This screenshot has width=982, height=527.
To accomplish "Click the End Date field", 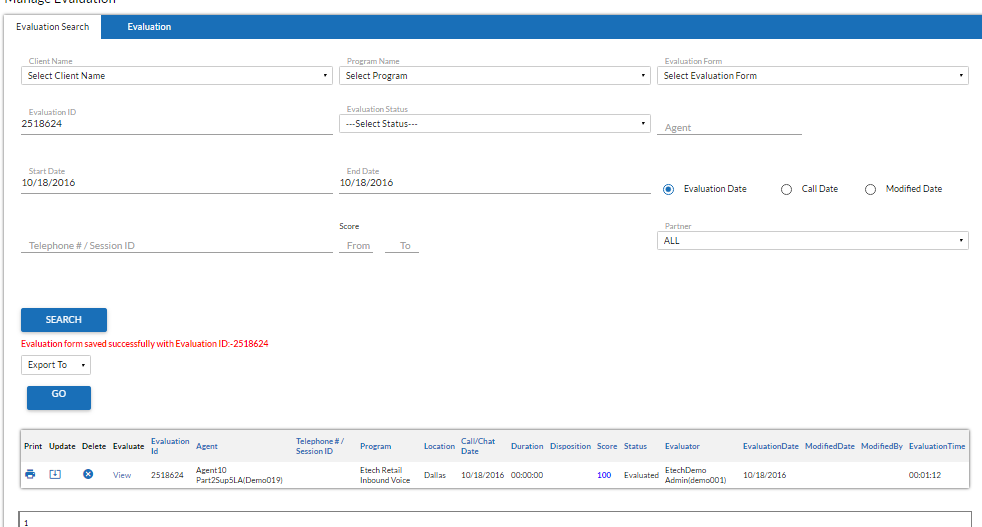I will tap(495, 183).
